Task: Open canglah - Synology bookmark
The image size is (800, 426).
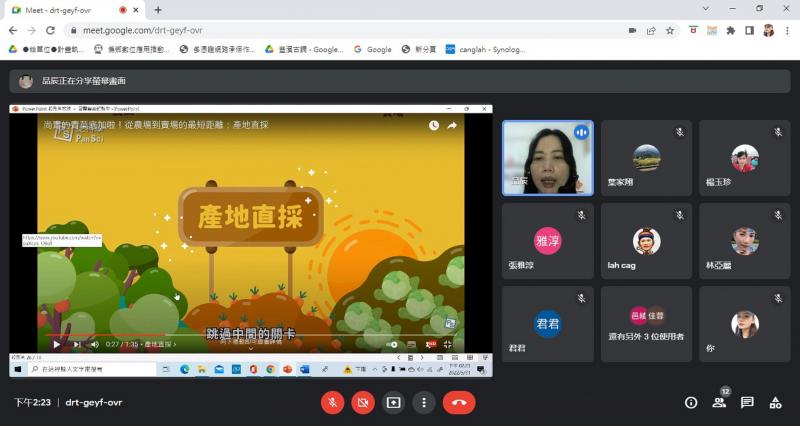Action: (x=486, y=49)
